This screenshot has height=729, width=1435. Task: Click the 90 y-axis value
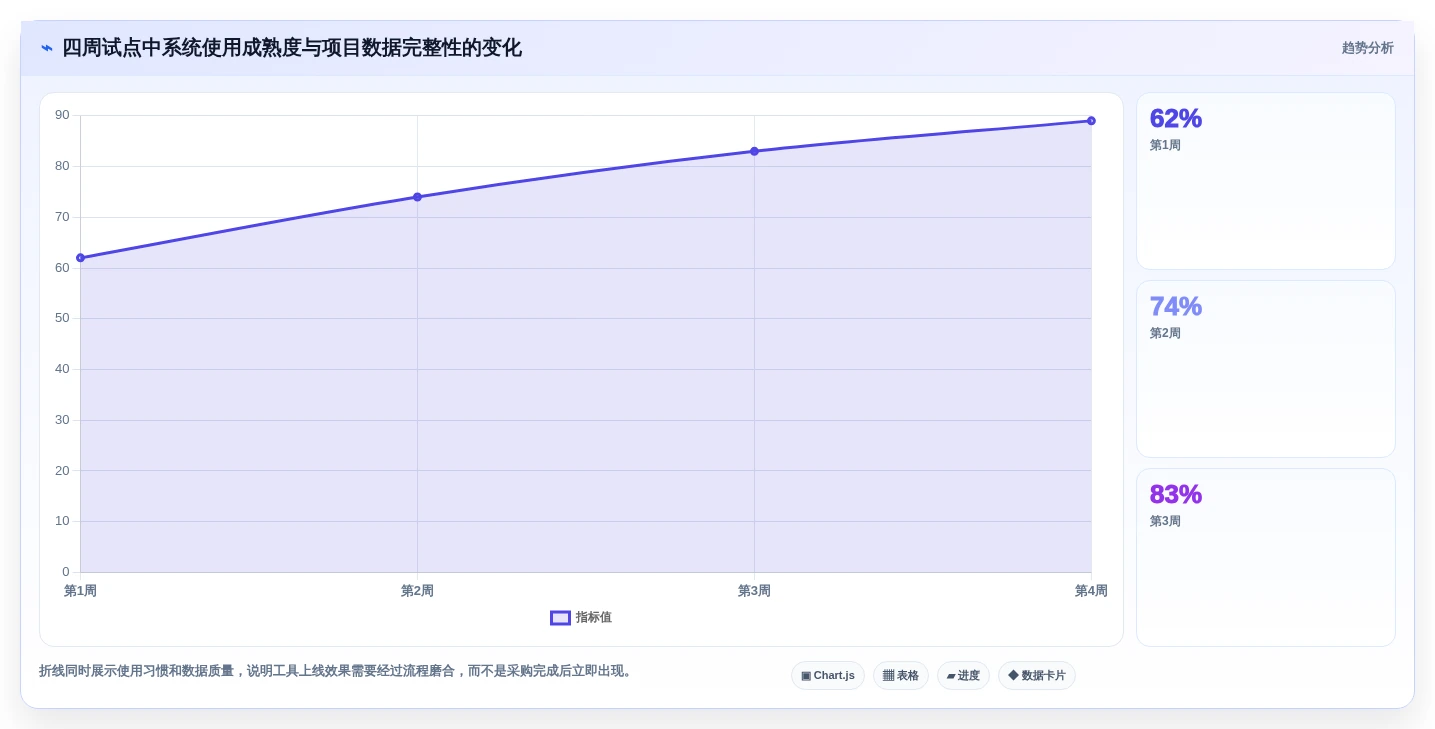62,115
